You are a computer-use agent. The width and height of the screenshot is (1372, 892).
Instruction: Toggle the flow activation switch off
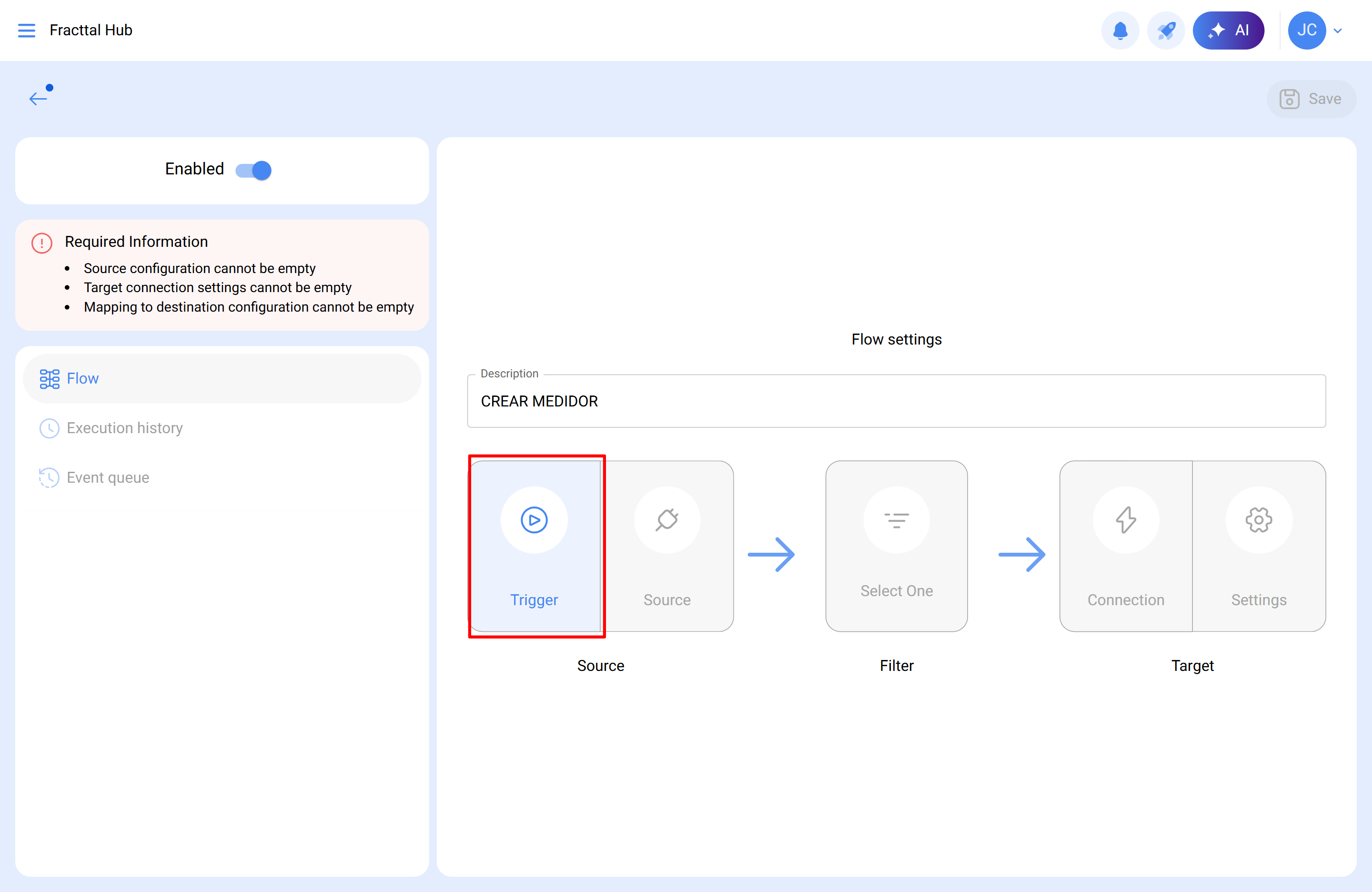(252, 170)
